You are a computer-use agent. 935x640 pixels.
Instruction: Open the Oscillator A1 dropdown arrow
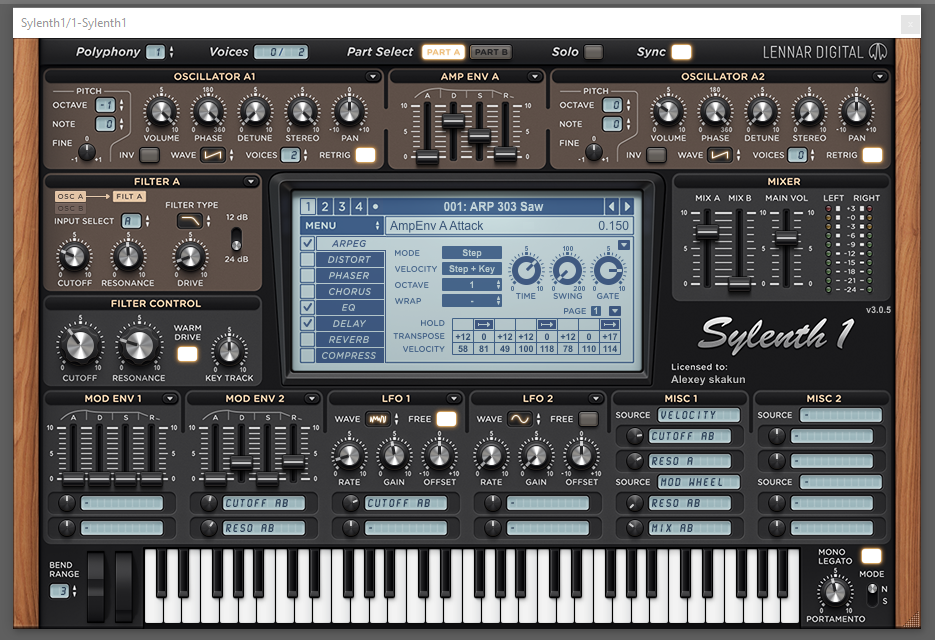[x=373, y=76]
